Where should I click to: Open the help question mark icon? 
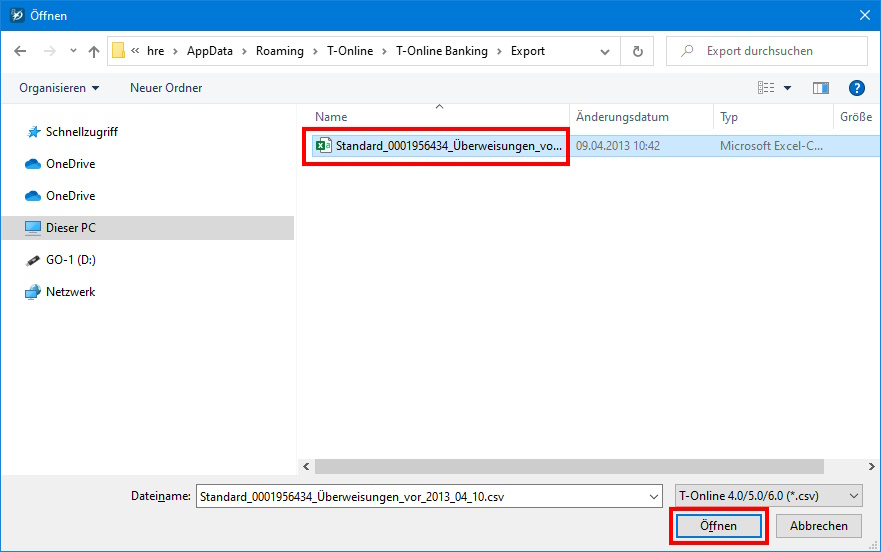[856, 88]
